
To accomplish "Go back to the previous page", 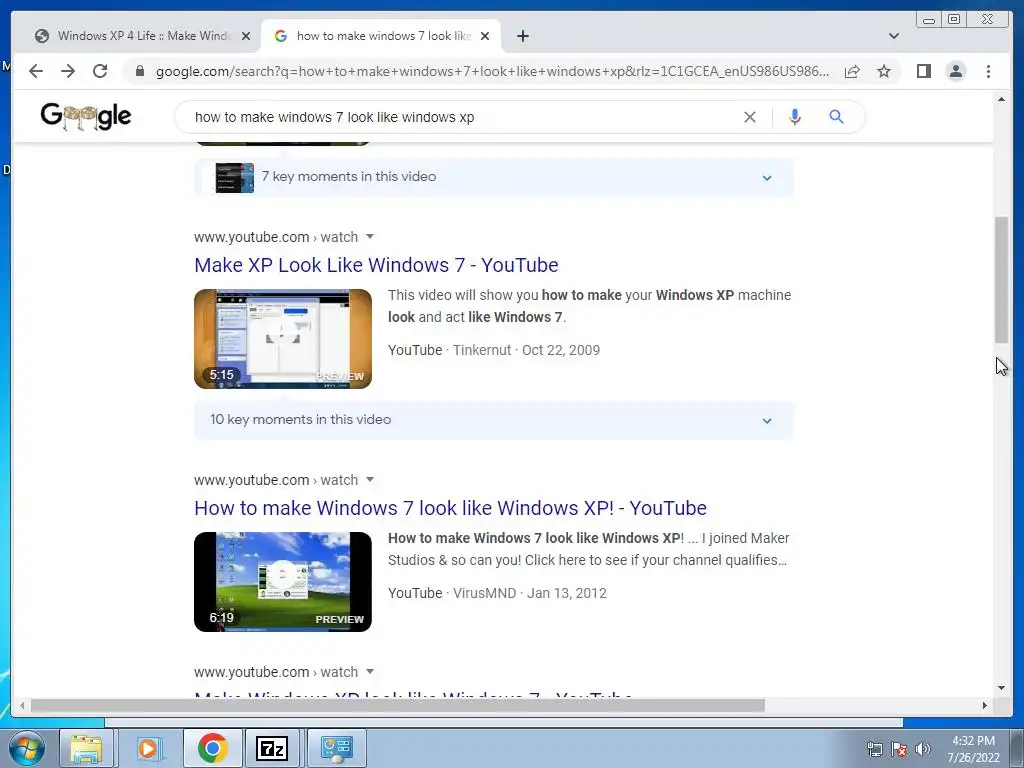I will [36, 71].
